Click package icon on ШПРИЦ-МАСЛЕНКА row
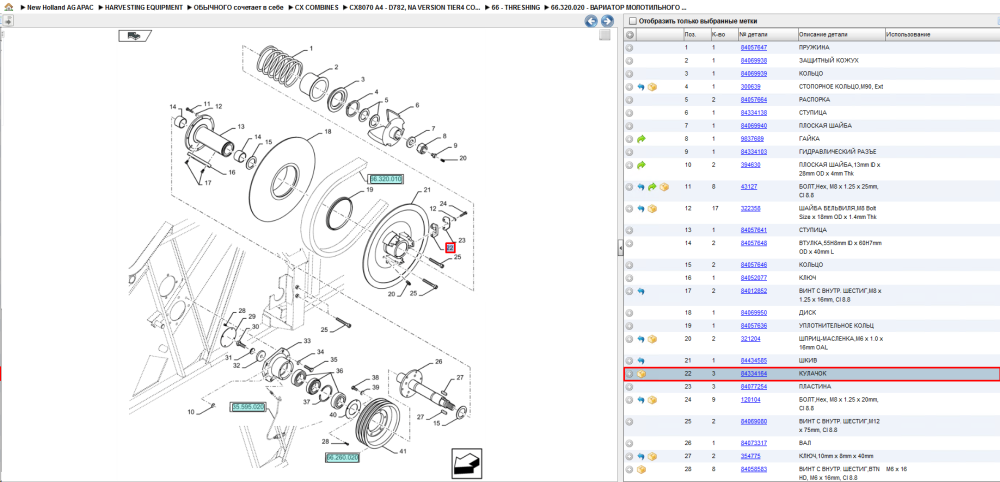The image size is (1000, 482). (652, 339)
